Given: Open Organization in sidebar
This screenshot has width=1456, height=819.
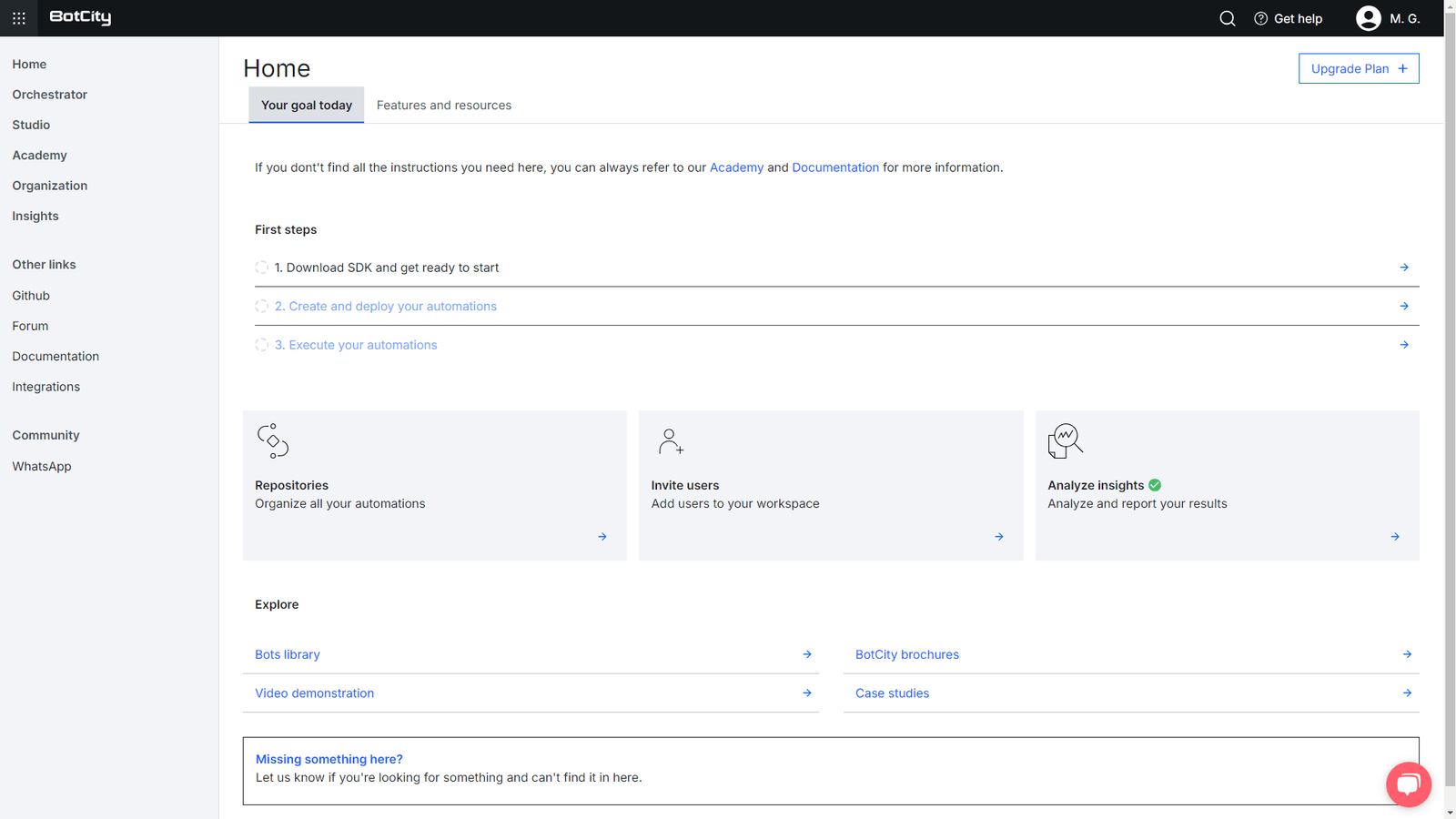Looking at the screenshot, I should coord(50,186).
